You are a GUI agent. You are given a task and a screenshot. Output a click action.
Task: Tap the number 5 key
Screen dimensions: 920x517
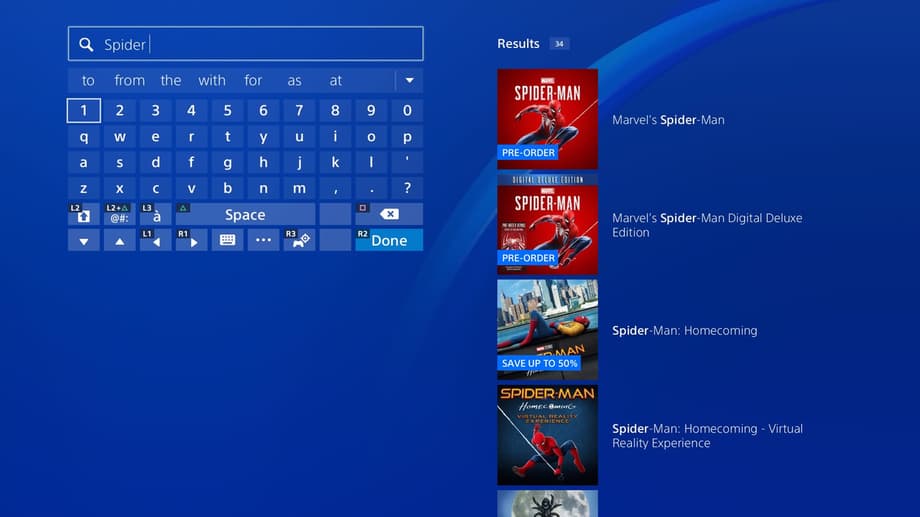pyautogui.click(x=228, y=110)
